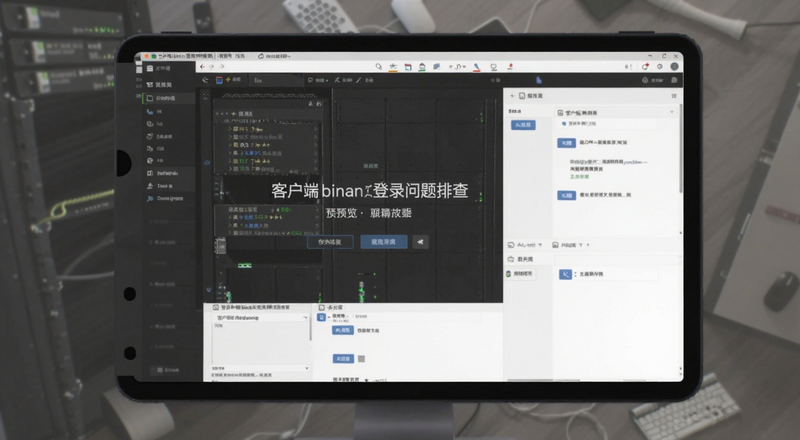The width and height of the screenshot is (800, 440).
Task: Select the yellow star tab in dark toolbar
Action: 234,80
